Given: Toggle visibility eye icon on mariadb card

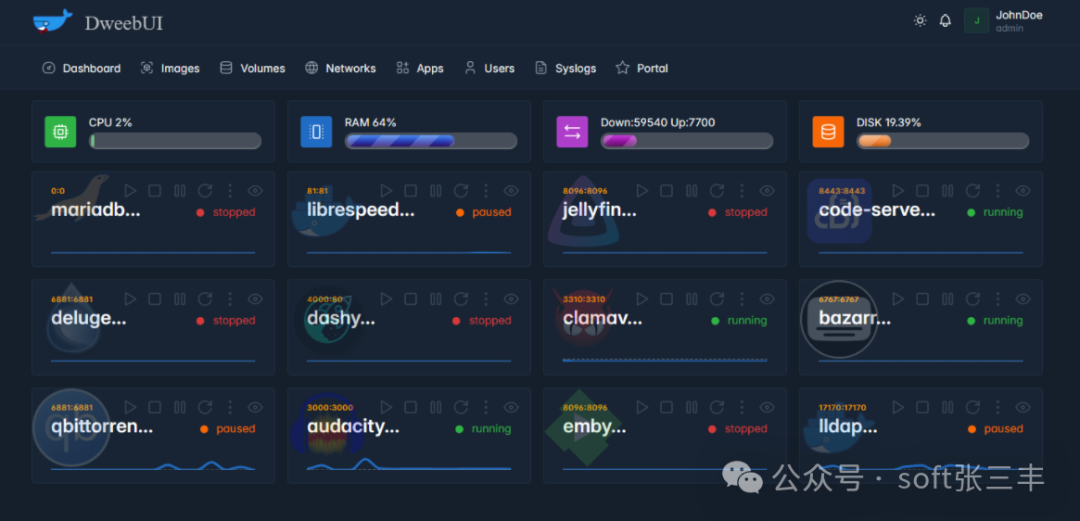Looking at the screenshot, I should 255,190.
